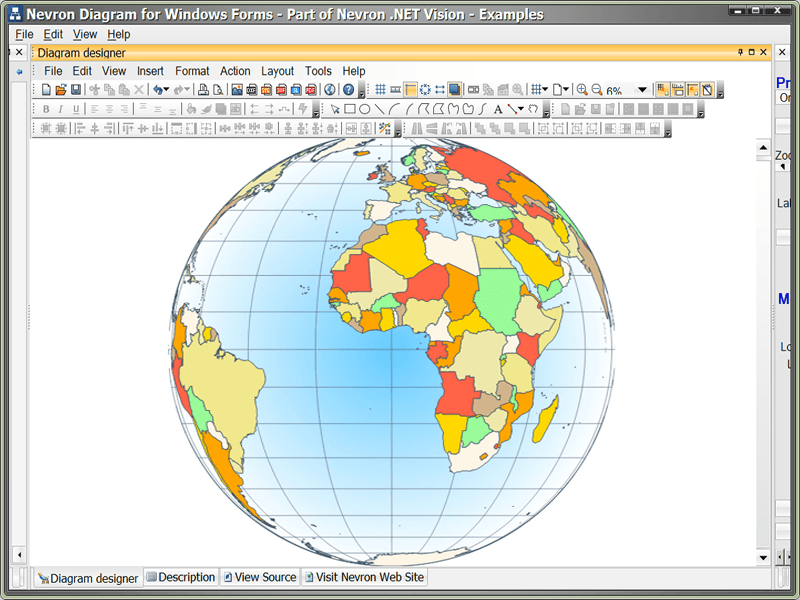Open the format toolbar overflow options after lightning icon
800x600 pixels.
click(316, 110)
